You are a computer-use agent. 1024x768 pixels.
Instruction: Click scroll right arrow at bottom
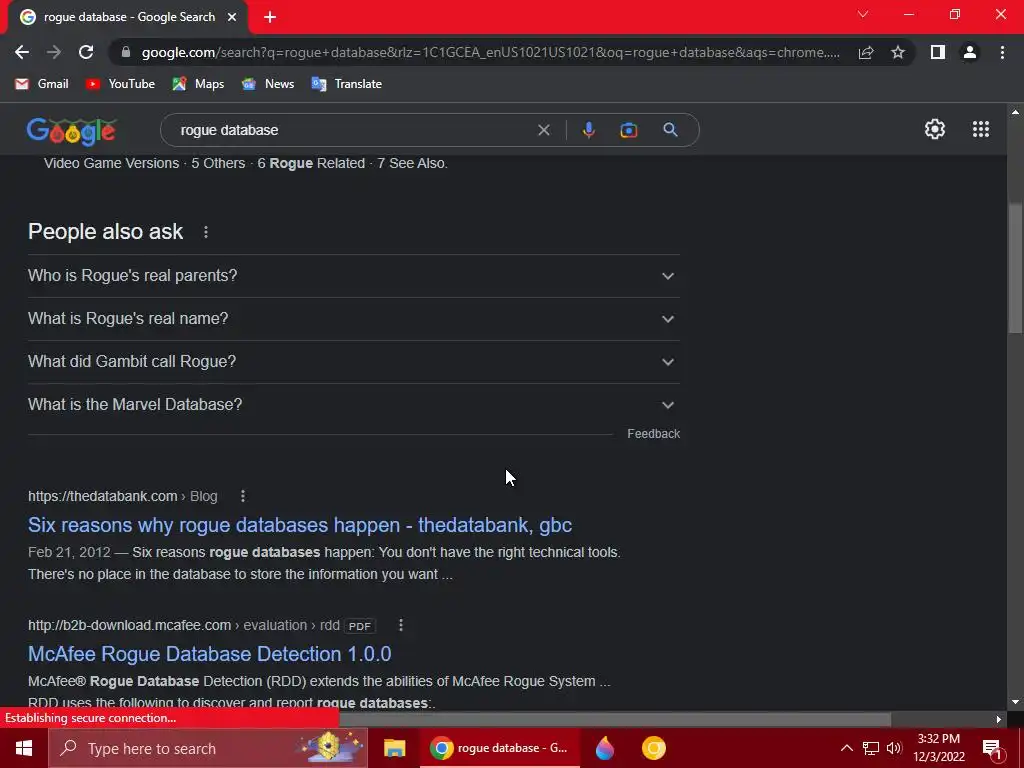click(998, 719)
